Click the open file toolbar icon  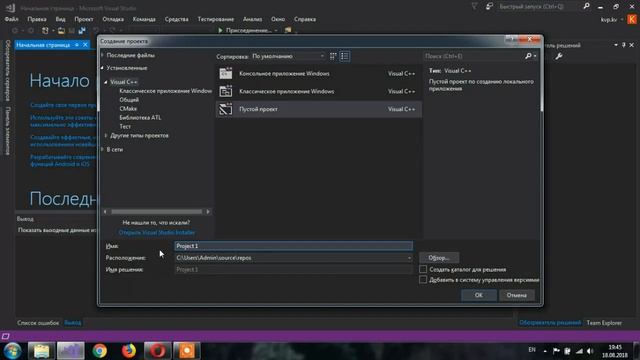[61, 30]
